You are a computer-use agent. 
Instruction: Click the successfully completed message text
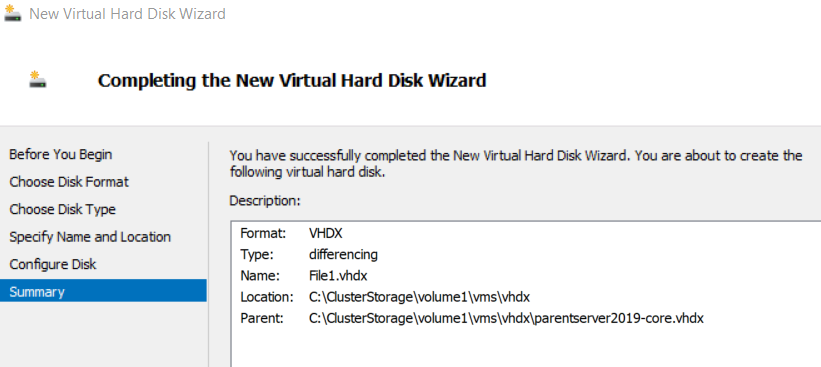(516, 163)
